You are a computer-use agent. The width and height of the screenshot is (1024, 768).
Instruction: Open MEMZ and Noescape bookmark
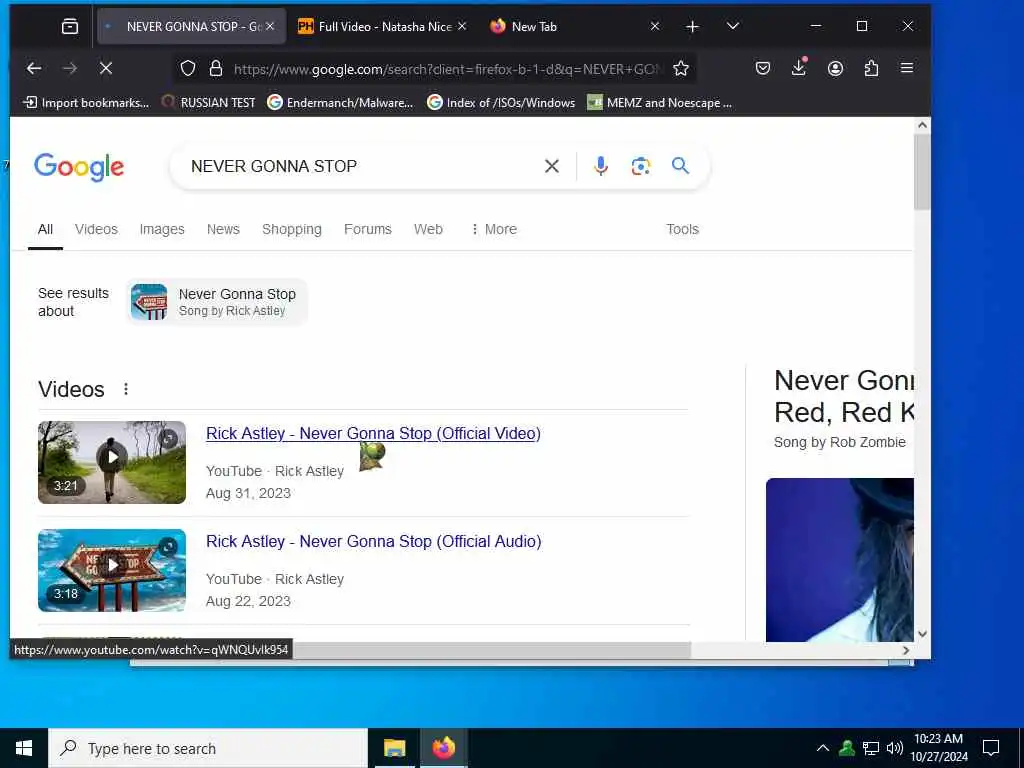(x=660, y=103)
